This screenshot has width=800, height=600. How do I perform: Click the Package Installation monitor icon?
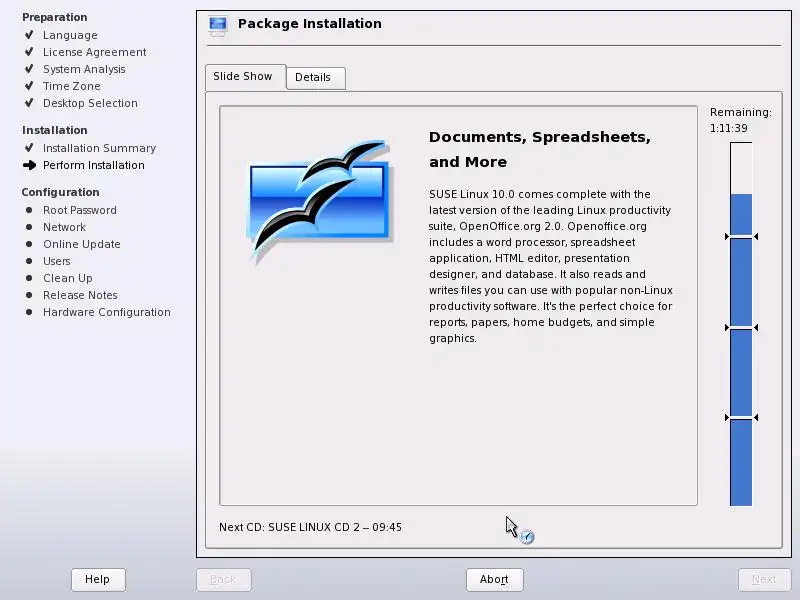pos(218,26)
